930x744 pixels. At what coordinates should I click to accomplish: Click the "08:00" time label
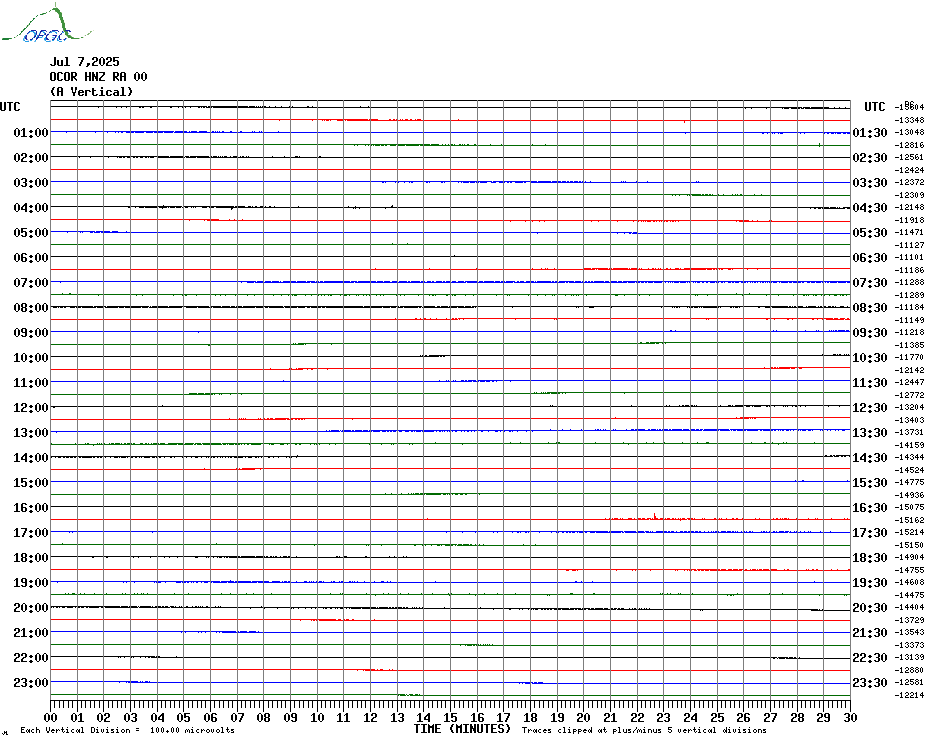(31, 307)
